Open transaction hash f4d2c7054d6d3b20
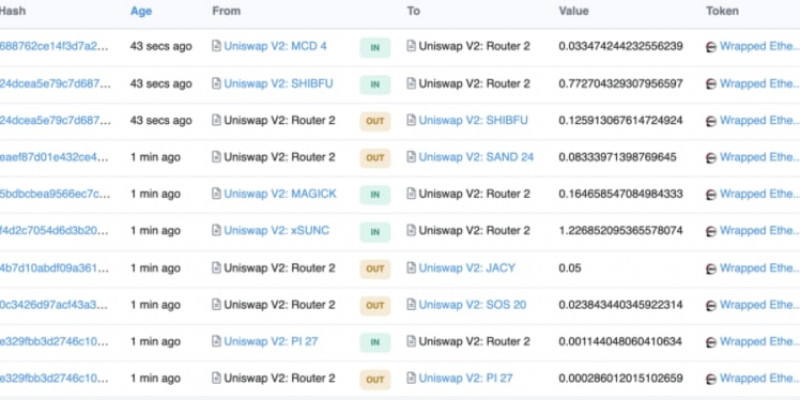800x400 pixels. 54,231
